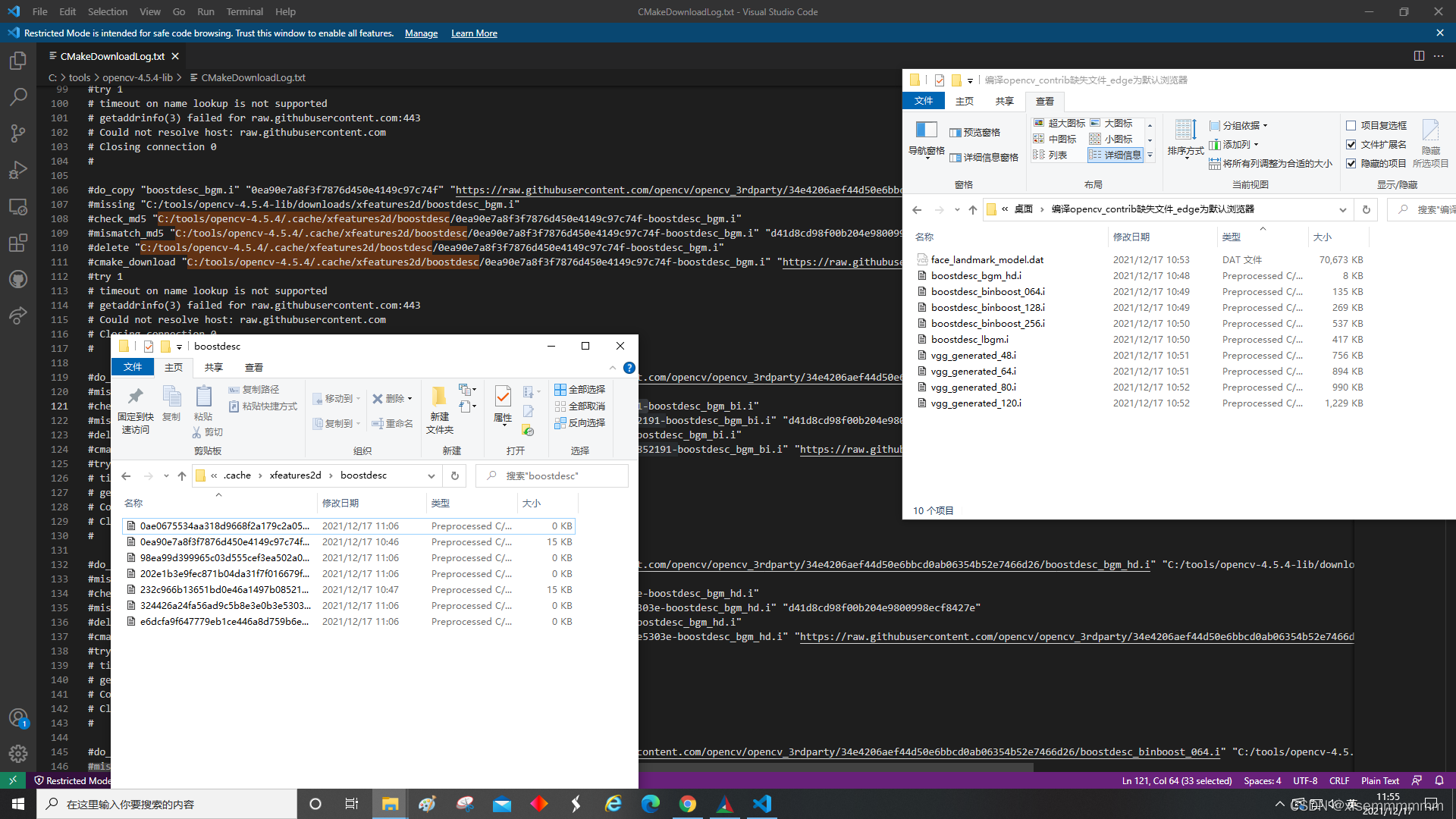Click the remote window indicator in the status bar
The height and width of the screenshot is (819, 1456).
(x=13, y=780)
